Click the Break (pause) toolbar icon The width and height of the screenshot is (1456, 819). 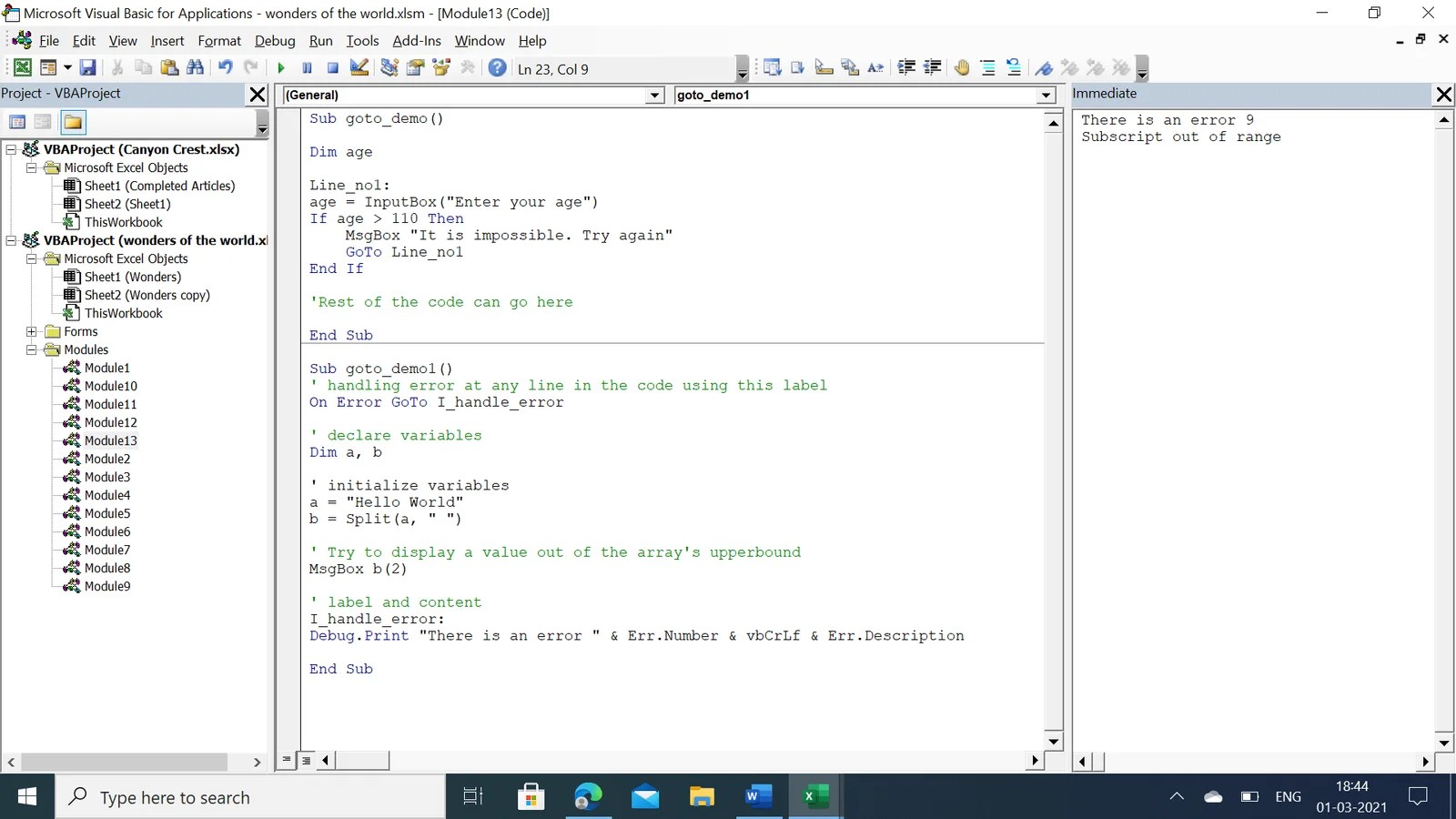click(x=306, y=68)
